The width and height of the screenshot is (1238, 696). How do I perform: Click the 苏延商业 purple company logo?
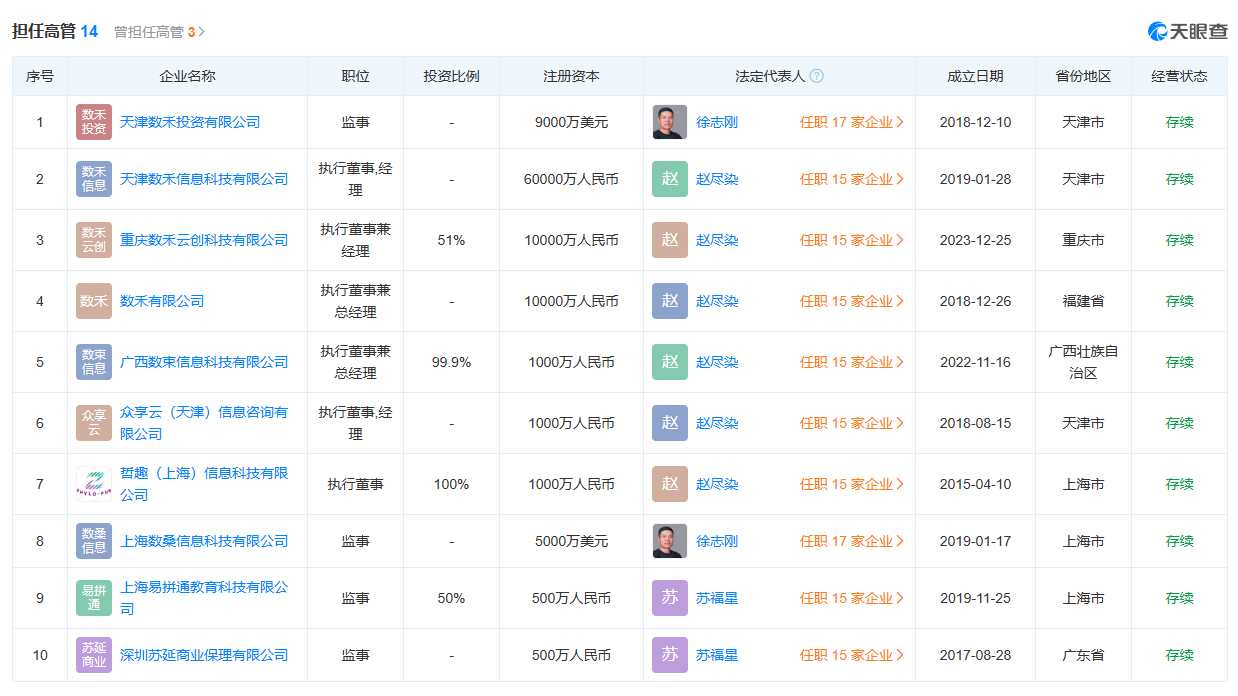[94, 655]
